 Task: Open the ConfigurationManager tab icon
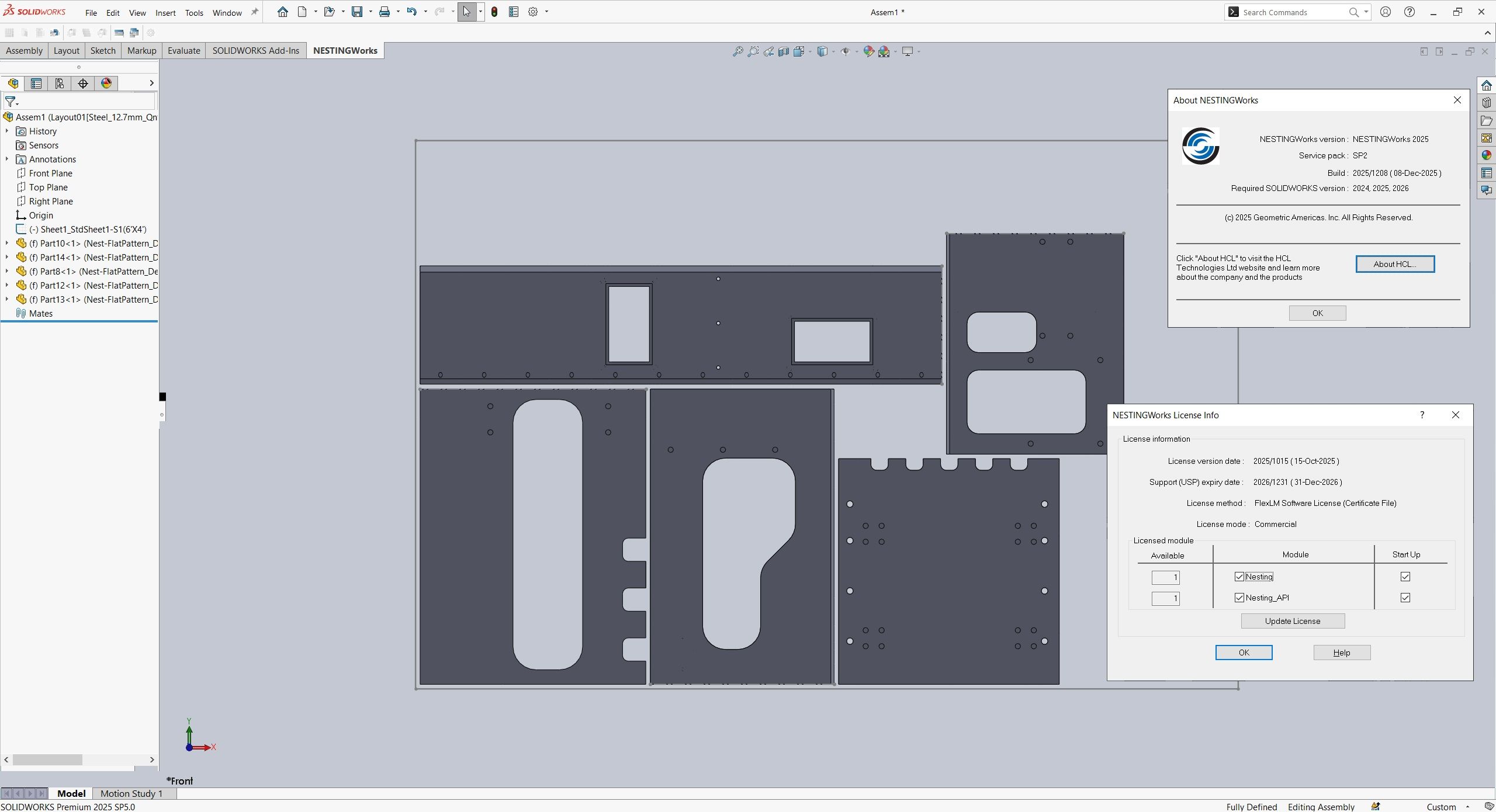pyautogui.click(x=60, y=83)
